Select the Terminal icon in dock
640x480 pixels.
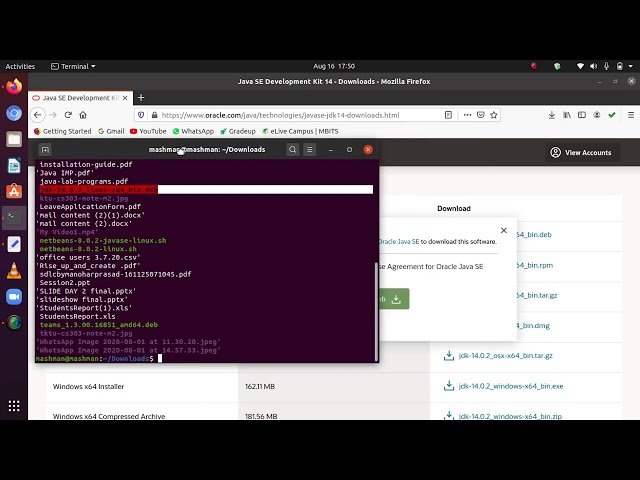tap(14, 218)
